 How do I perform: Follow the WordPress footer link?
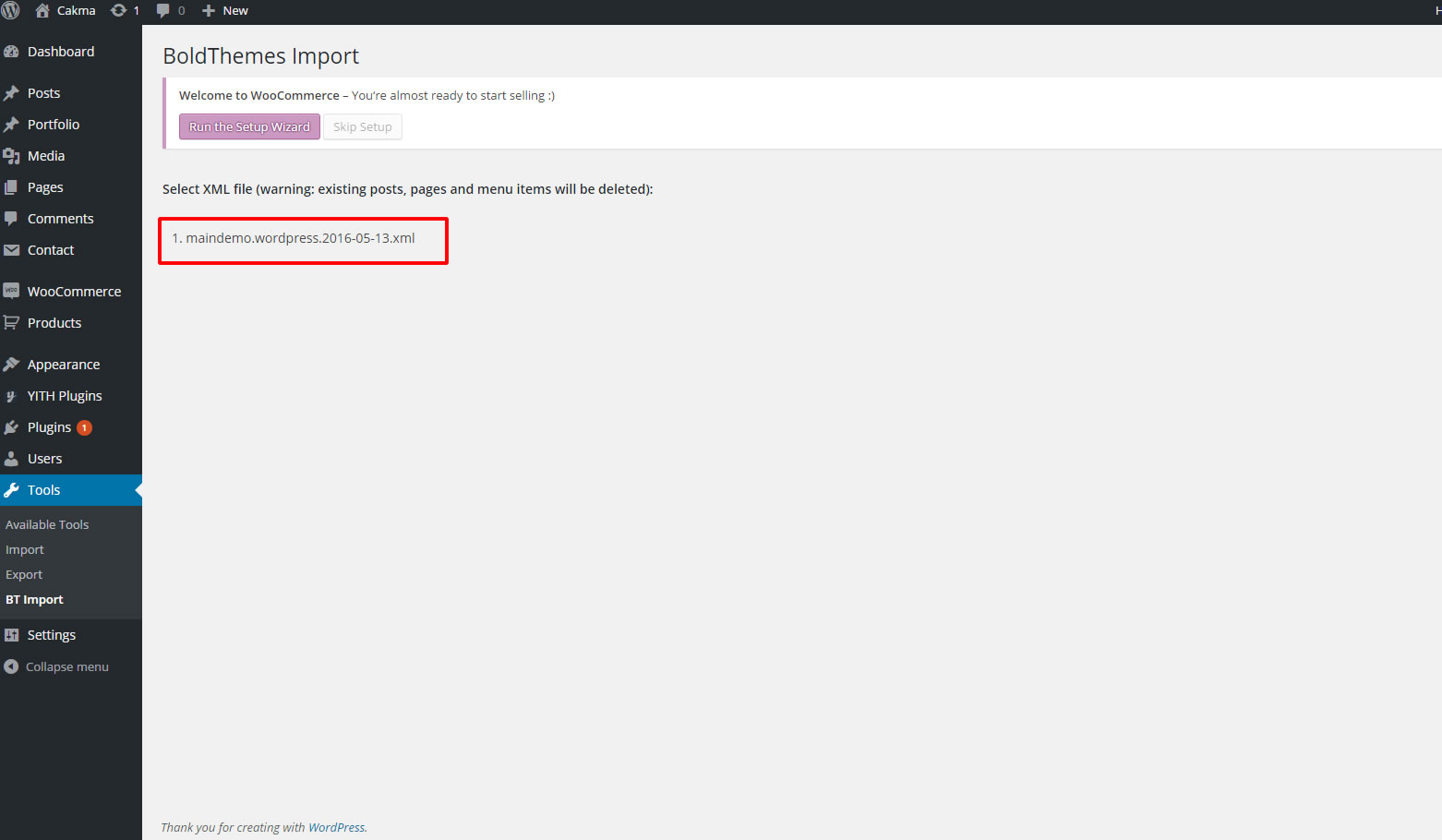click(336, 827)
